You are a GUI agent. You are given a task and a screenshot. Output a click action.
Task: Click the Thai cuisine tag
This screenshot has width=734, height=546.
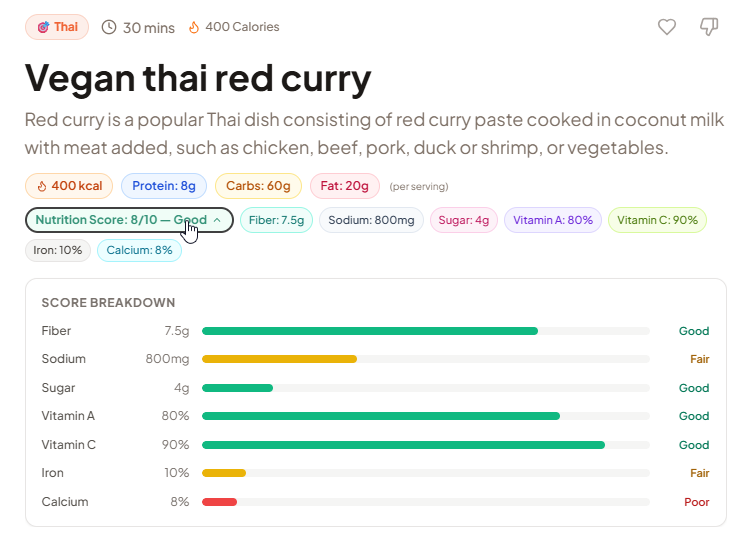[57, 27]
